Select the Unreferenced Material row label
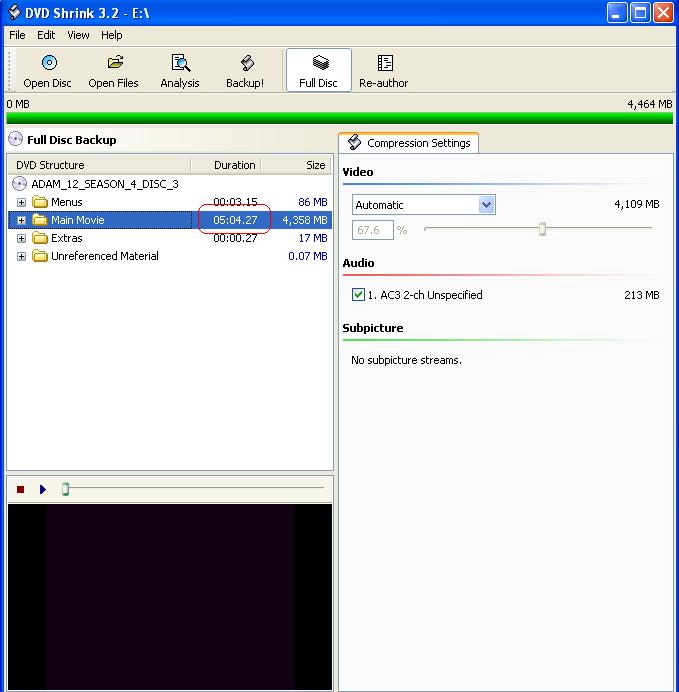Image resolution: width=679 pixels, height=692 pixels. 105,256
